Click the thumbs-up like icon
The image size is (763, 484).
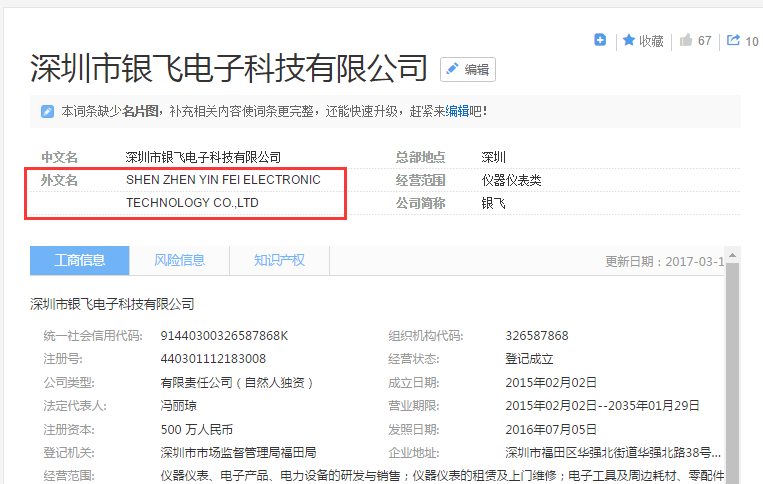coord(686,41)
